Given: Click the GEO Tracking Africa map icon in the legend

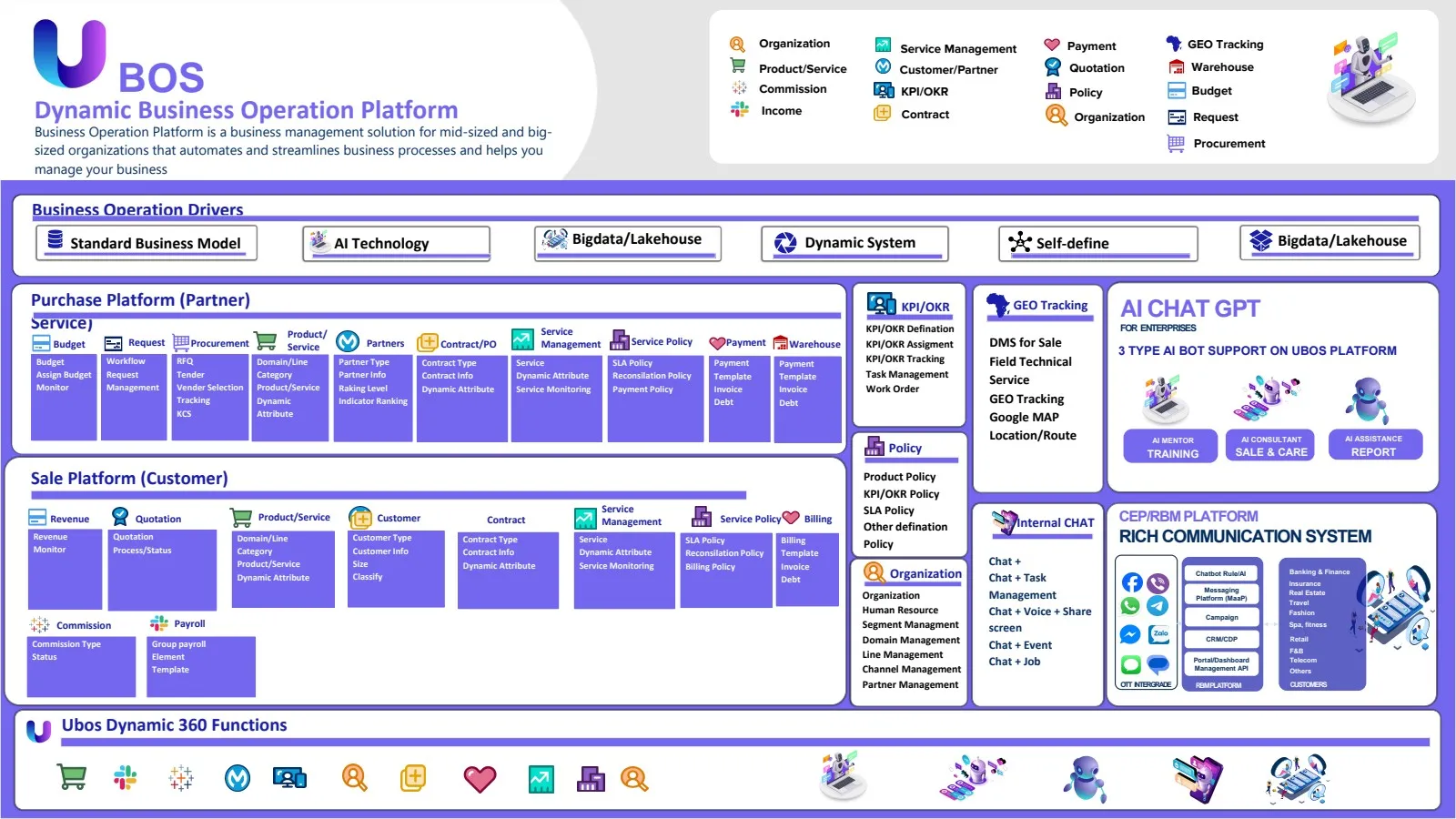Looking at the screenshot, I should (x=1174, y=44).
